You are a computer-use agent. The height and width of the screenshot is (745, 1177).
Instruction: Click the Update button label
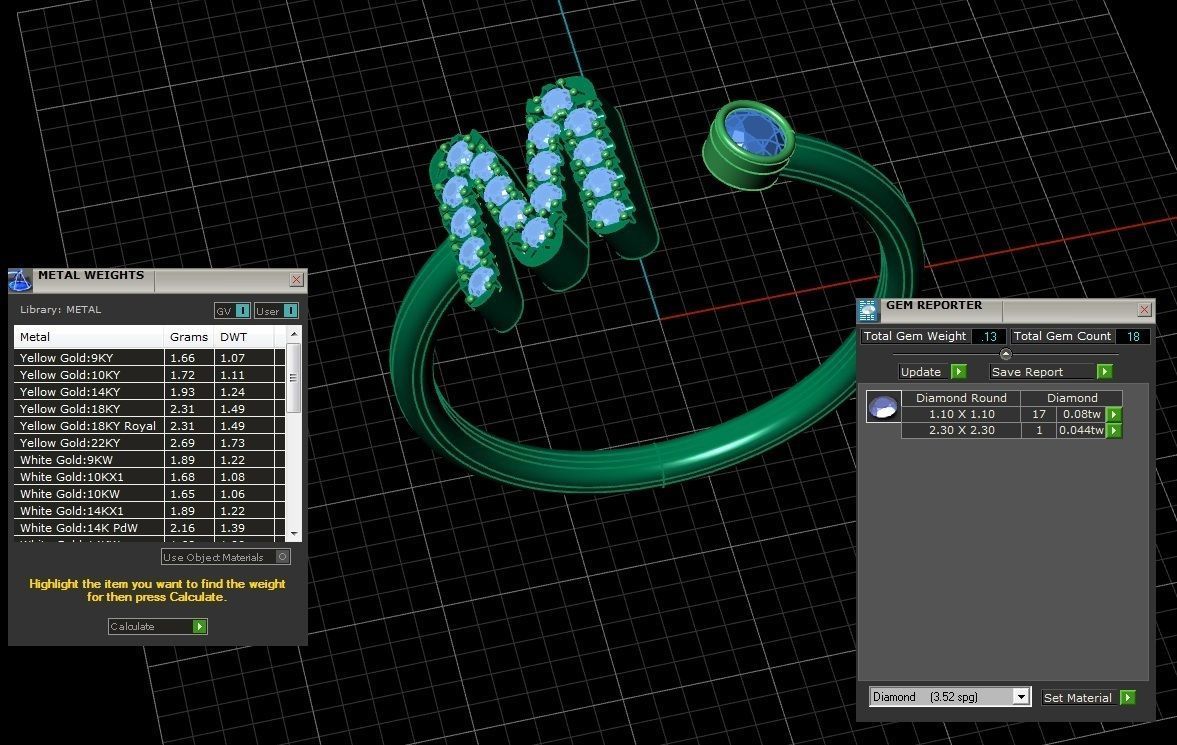pyautogui.click(x=920, y=372)
